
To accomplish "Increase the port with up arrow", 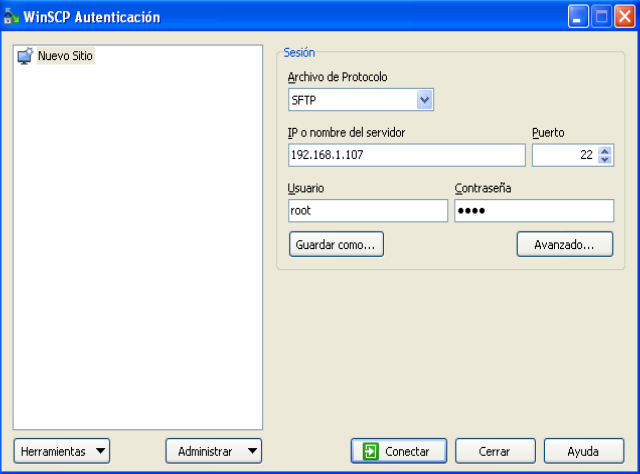I will pos(605,151).
